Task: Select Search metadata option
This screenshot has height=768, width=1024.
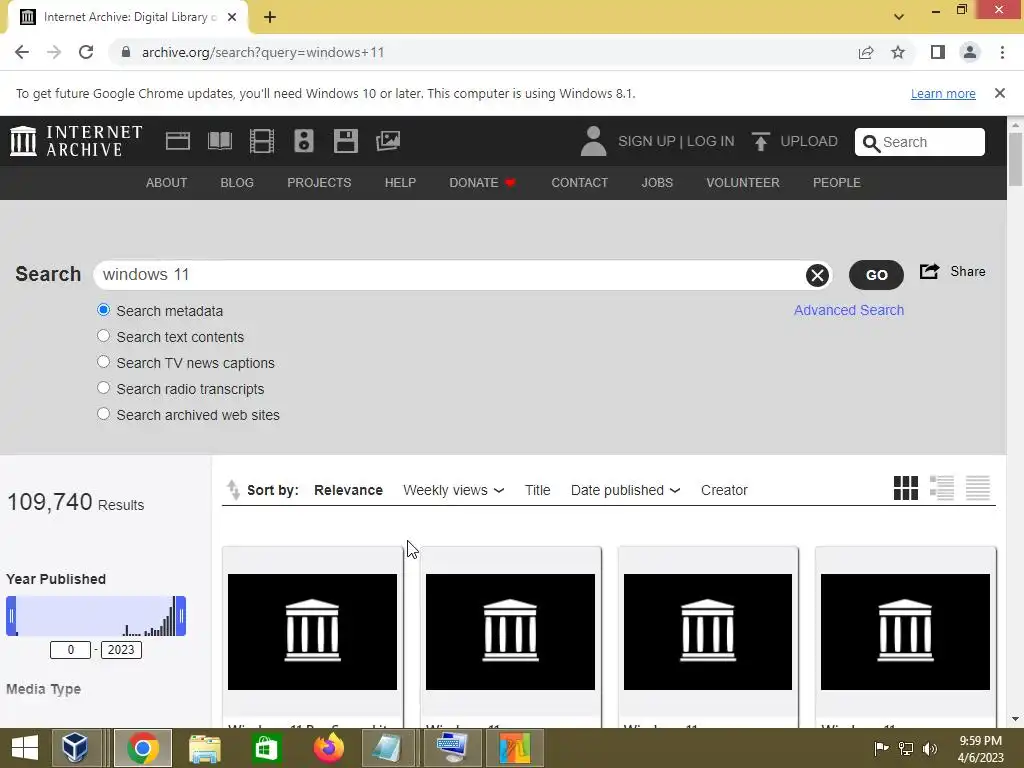Action: point(103,310)
